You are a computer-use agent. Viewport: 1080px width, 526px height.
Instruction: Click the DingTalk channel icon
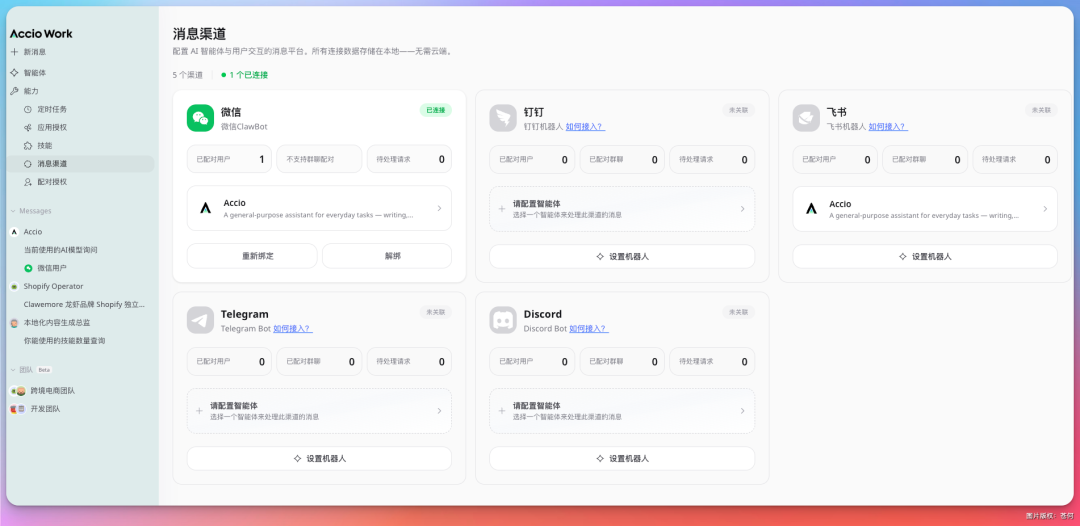(503, 118)
